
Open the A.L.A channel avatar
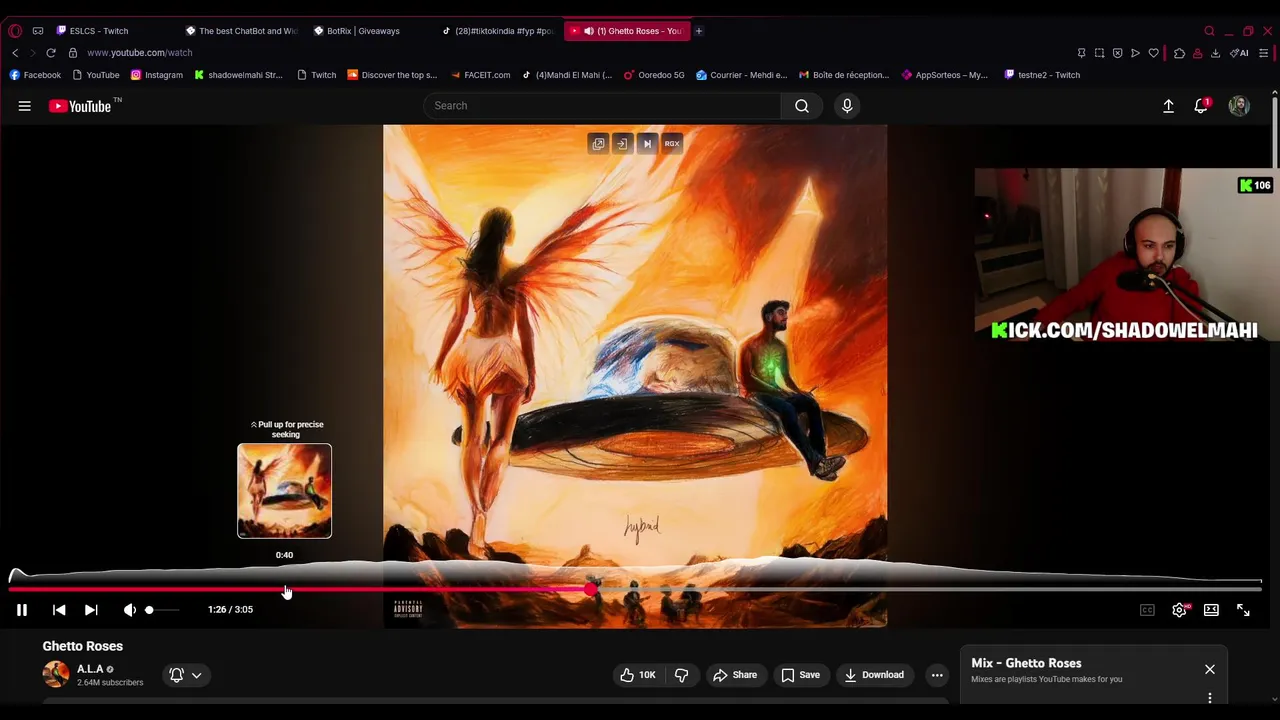[x=56, y=674]
